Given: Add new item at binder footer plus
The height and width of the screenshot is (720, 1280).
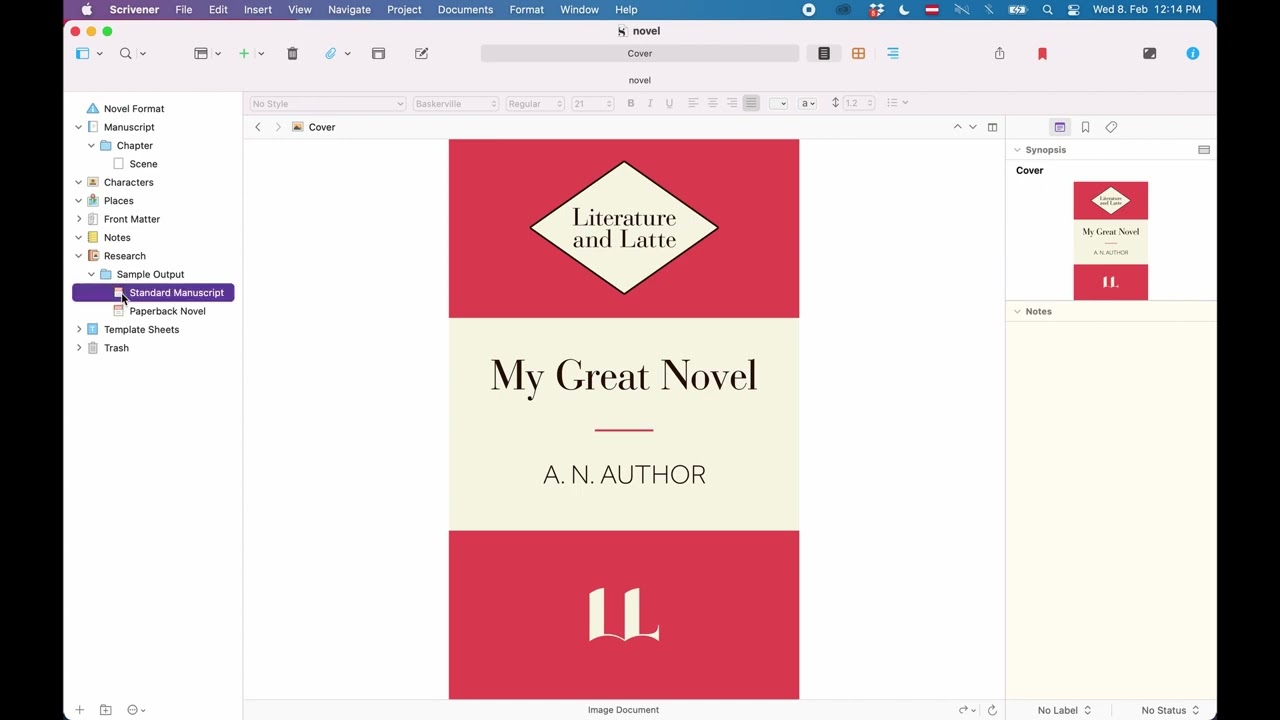Looking at the screenshot, I should click(x=79, y=710).
